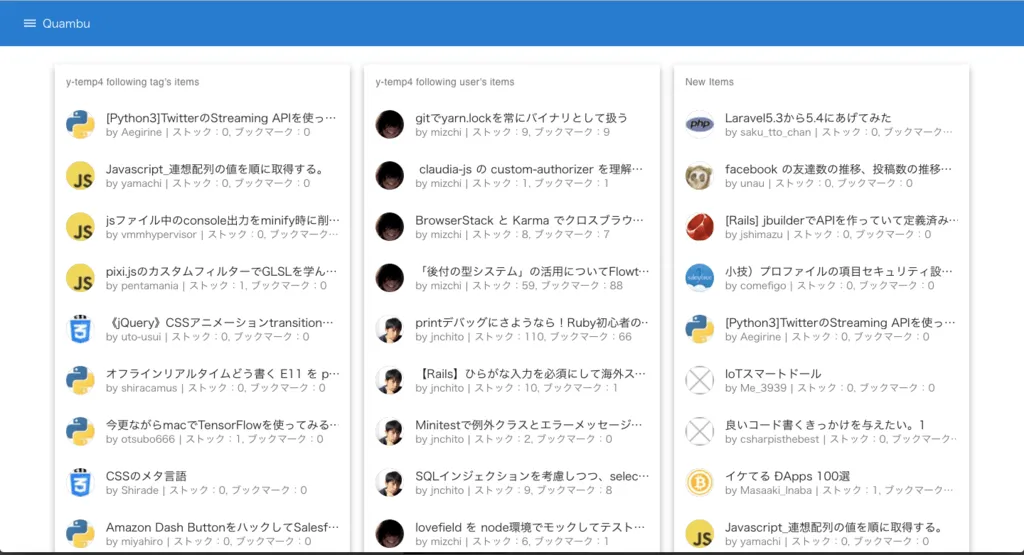Image resolution: width=1024 pixels, height=555 pixels.
Task: Click the CSS3 icon next to jQuery article
Action: coord(80,329)
